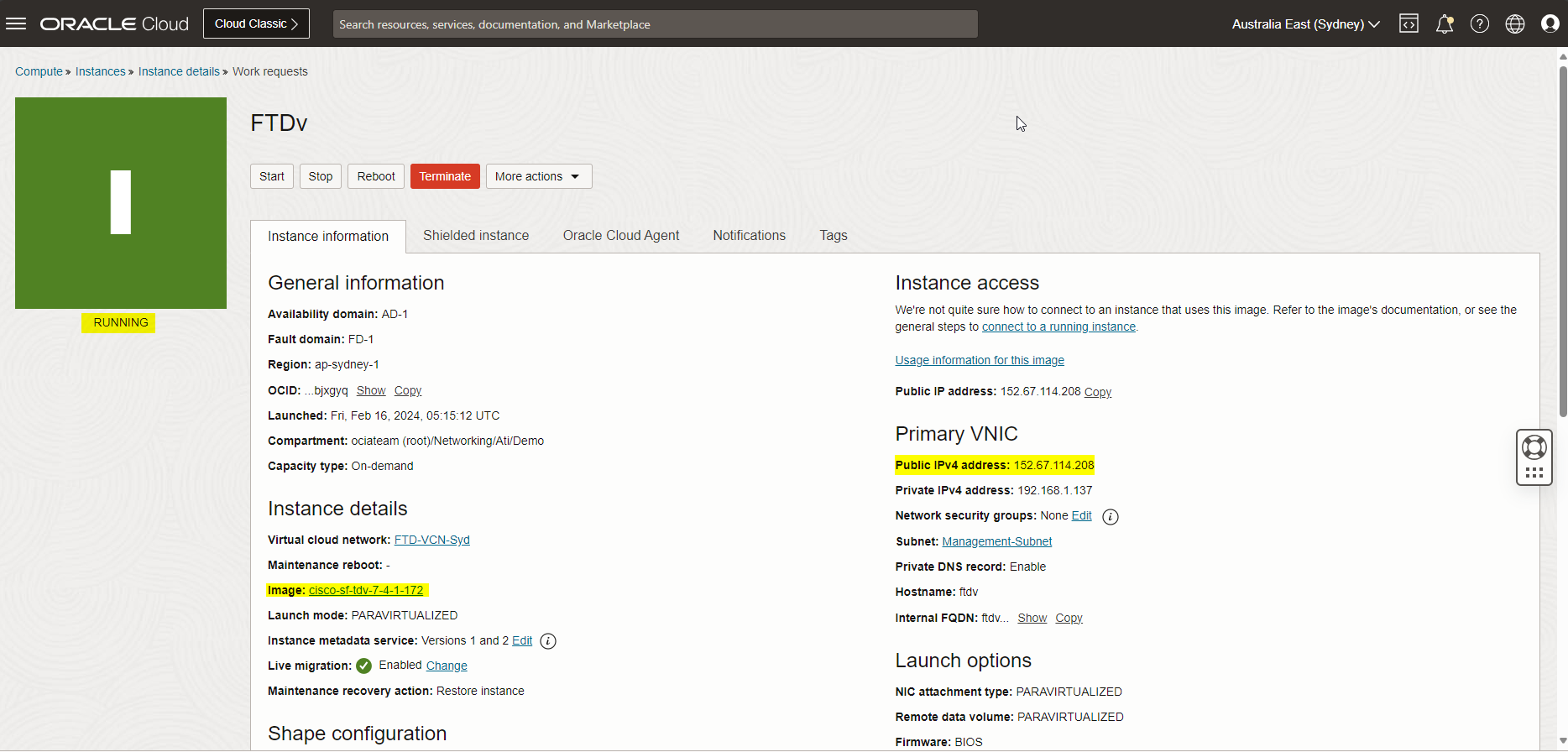Focus the resource search field

point(655,24)
